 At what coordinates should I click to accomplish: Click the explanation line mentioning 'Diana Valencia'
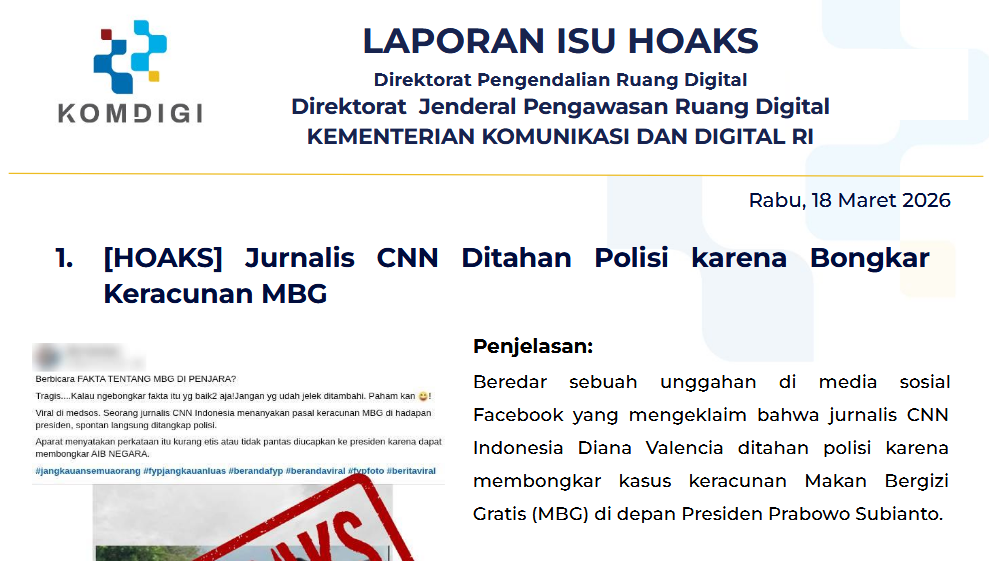click(711, 447)
